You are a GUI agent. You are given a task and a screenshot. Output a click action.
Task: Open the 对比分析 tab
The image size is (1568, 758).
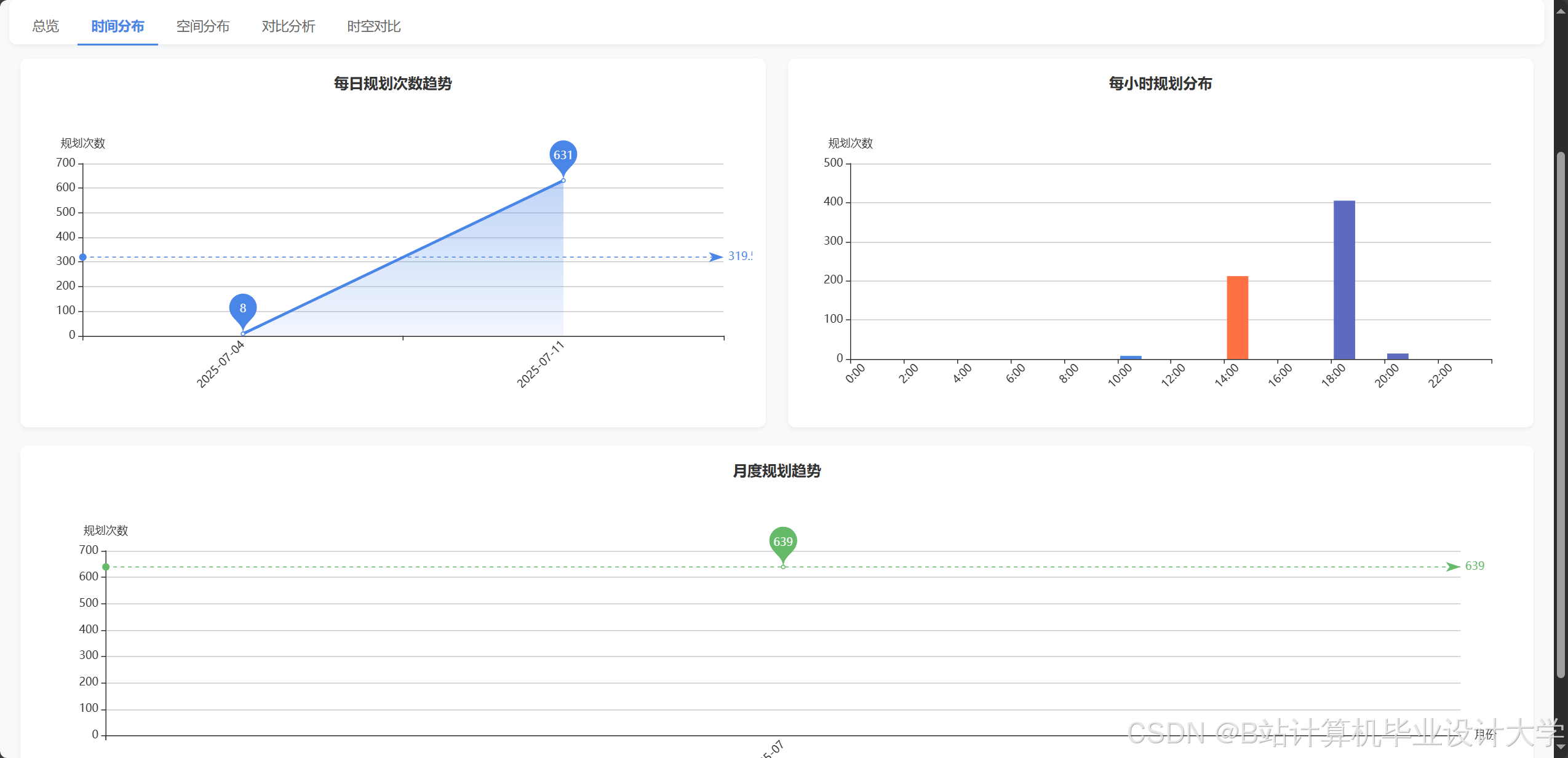(289, 26)
